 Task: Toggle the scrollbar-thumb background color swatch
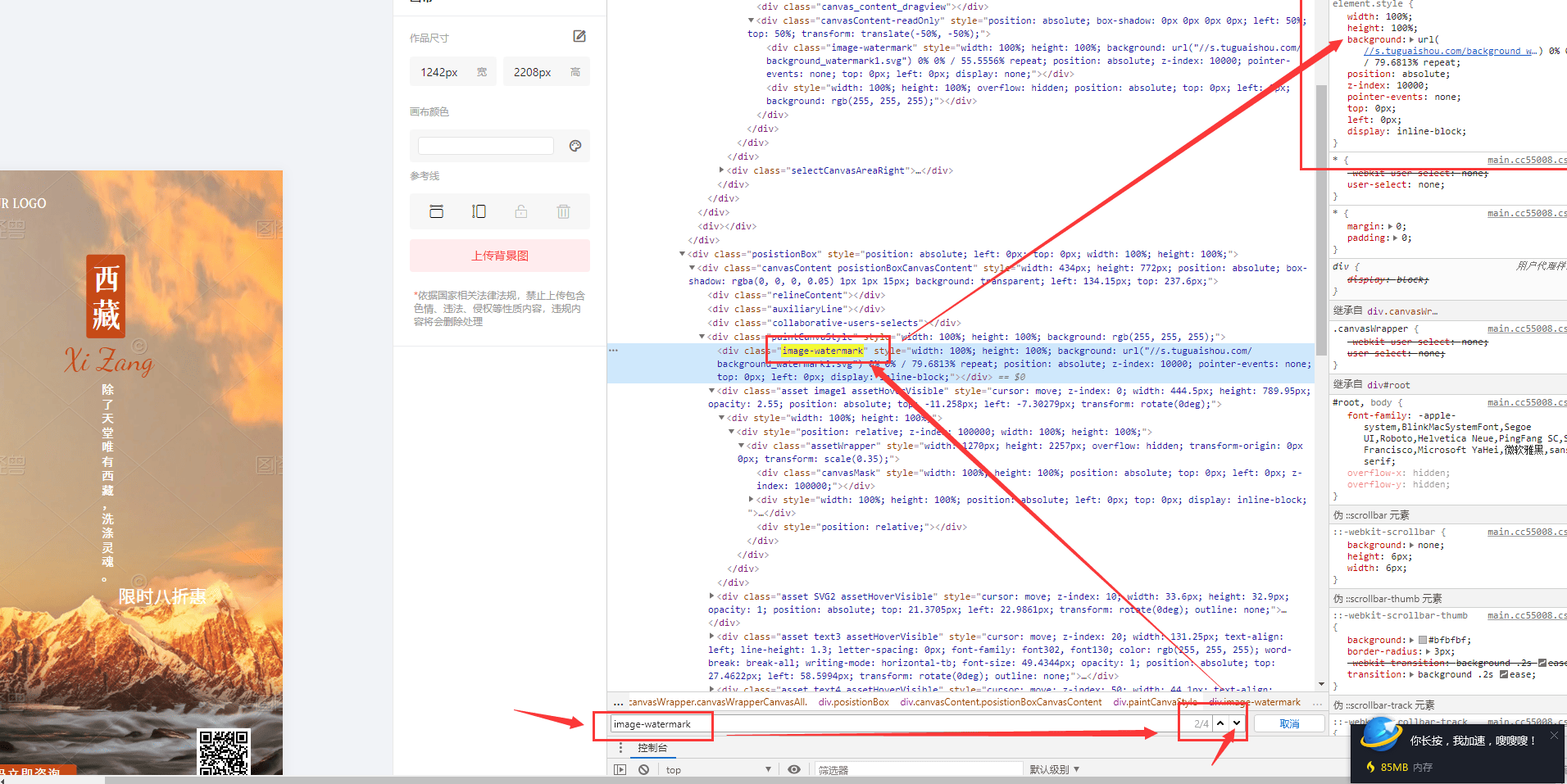click(1423, 640)
